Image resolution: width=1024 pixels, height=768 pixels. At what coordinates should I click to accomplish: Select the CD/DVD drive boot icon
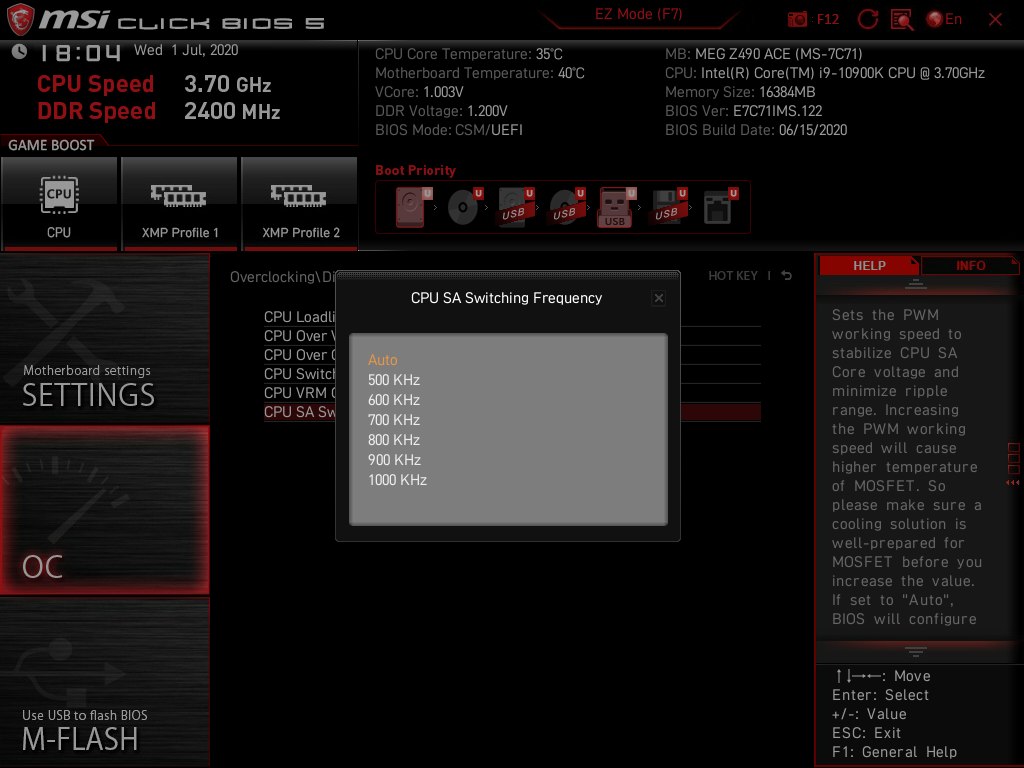[x=461, y=206]
